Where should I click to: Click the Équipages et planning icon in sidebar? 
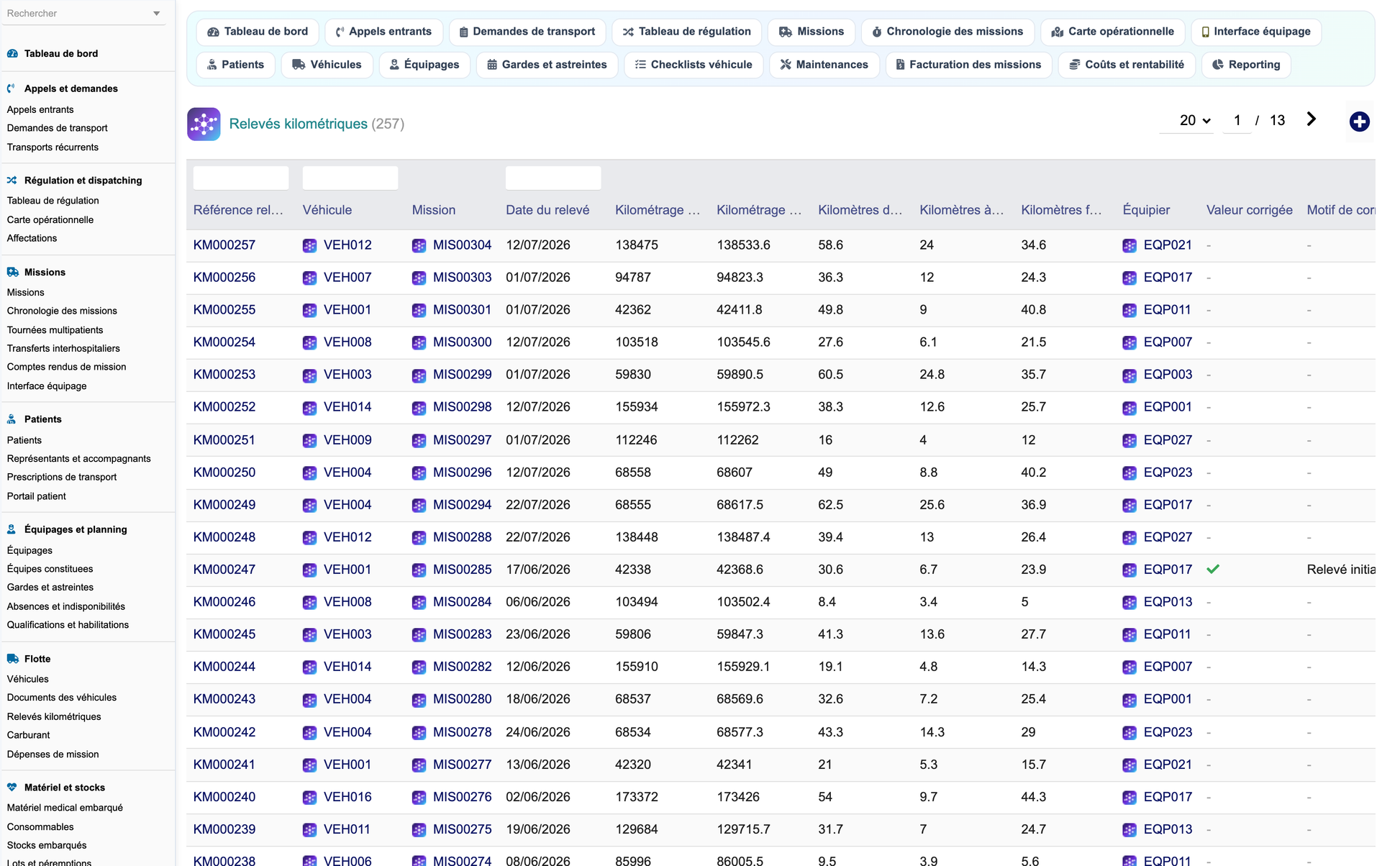pyautogui.click(x=12, y=529)
